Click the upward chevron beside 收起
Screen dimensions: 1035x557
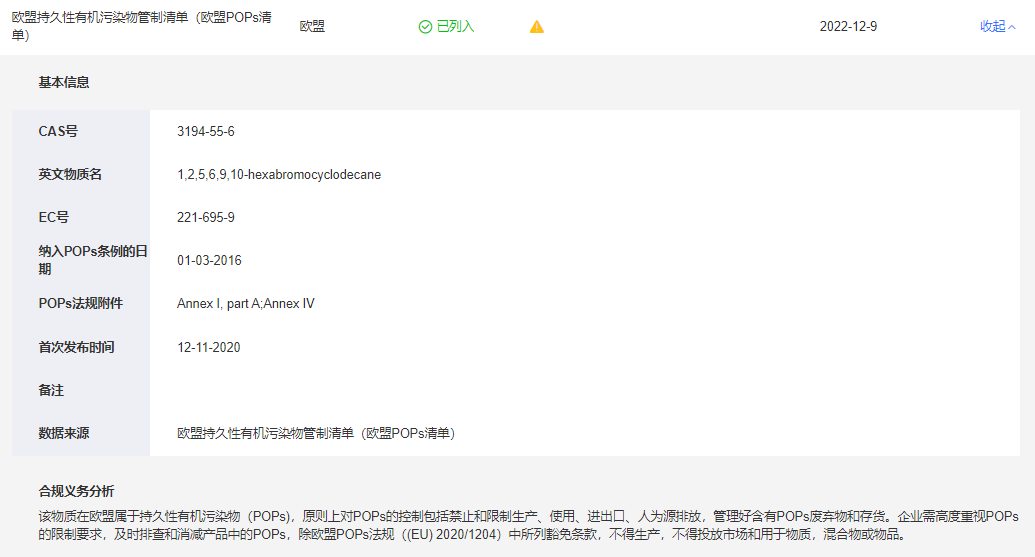coord(1012,27)
